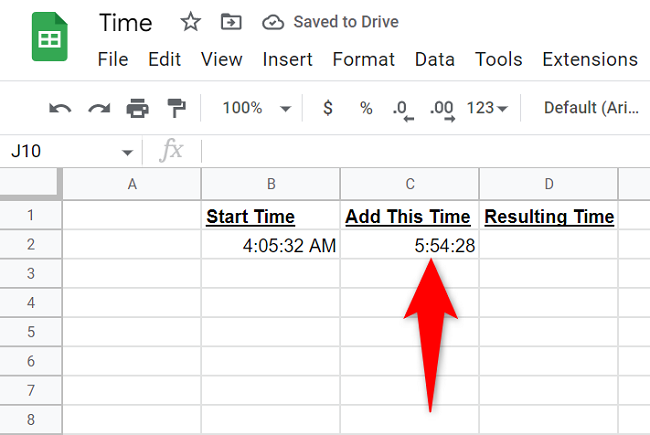Select the paint format roller

tap(176, 108)
